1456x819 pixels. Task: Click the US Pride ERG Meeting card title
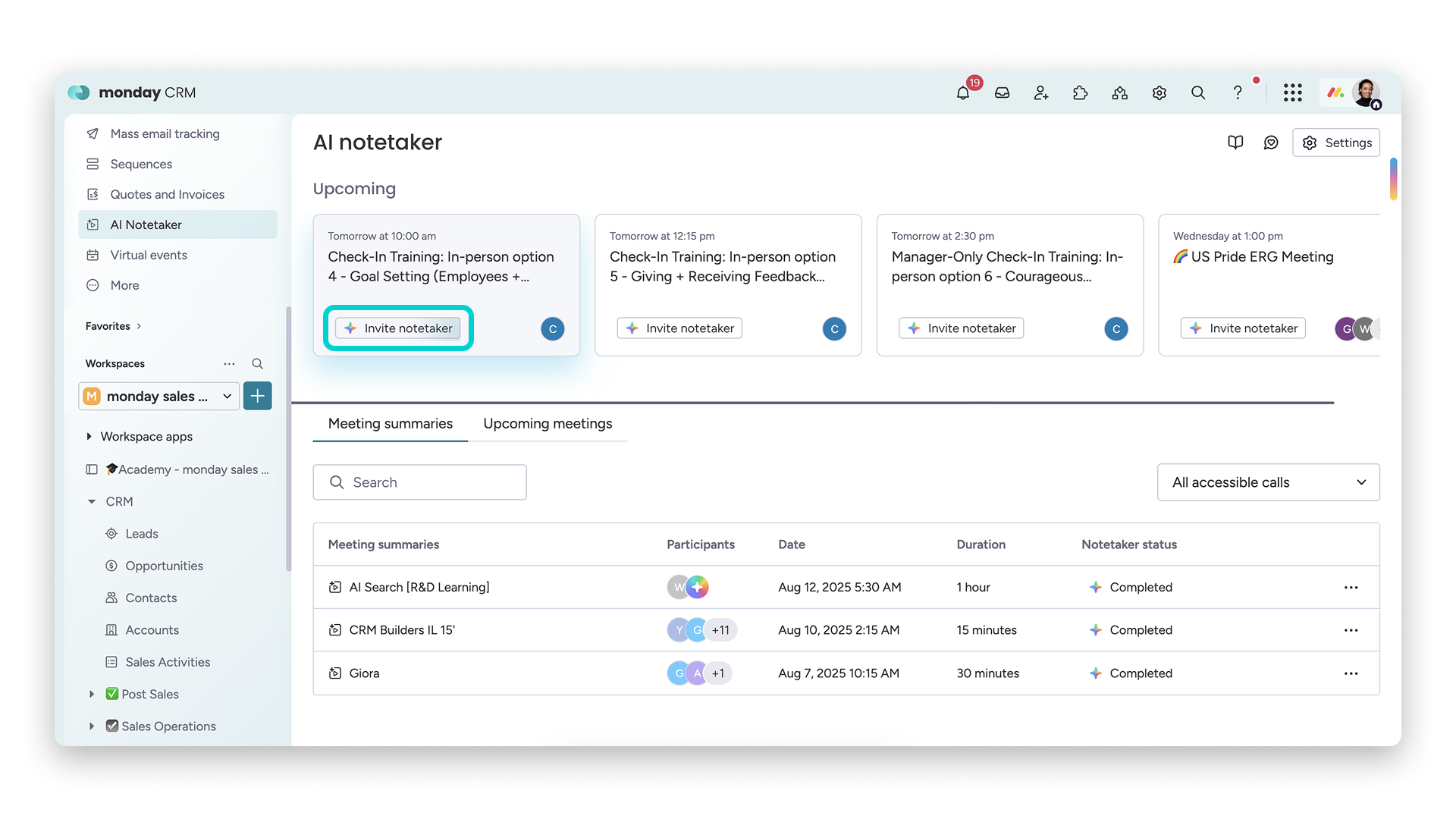coord(1254,257)
